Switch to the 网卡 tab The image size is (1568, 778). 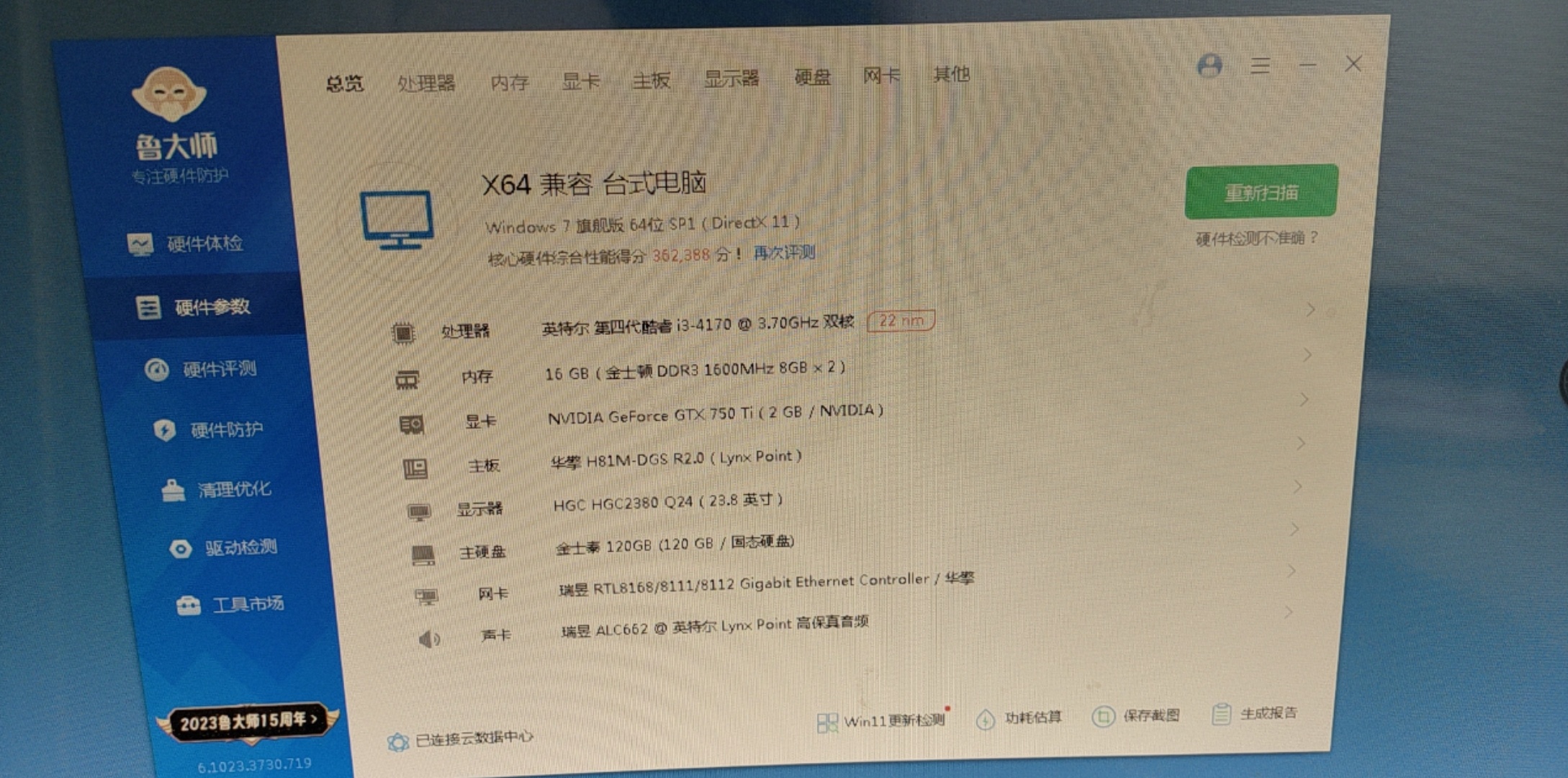point(882,76)
